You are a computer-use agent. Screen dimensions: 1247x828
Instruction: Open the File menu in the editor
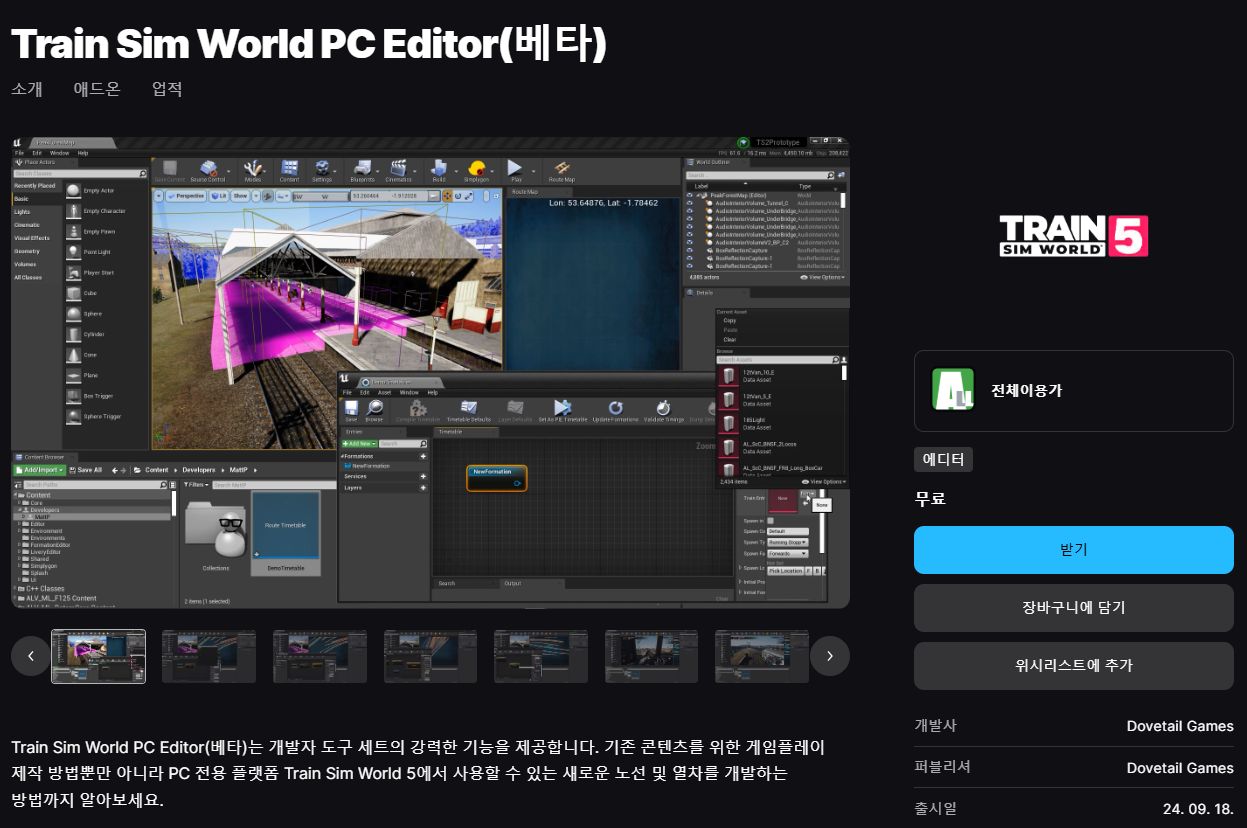(19, 153)
